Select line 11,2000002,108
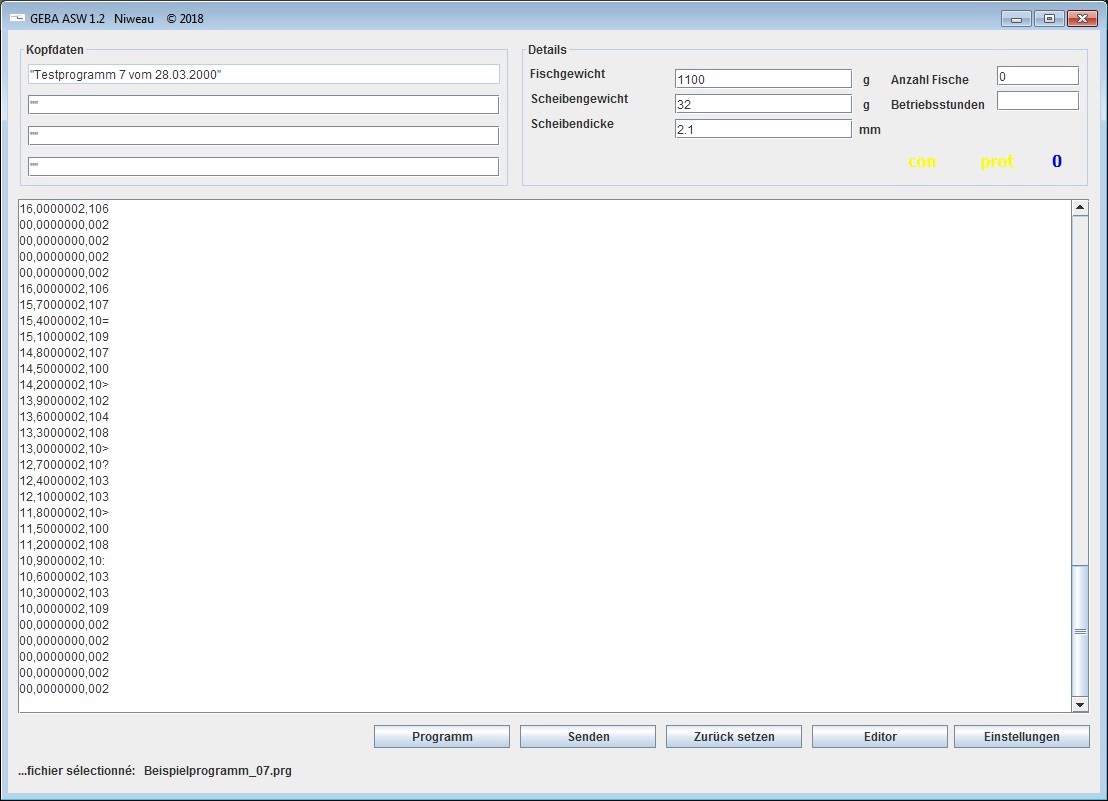The width and height of the screenshot is (1108, 801). (x=64, y=545)
